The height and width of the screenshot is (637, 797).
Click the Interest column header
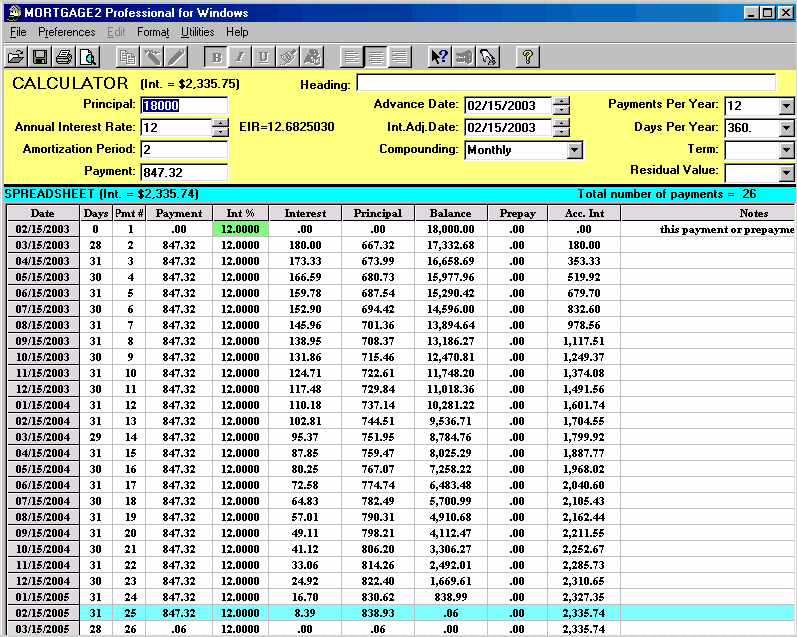[x=305, y=213]
